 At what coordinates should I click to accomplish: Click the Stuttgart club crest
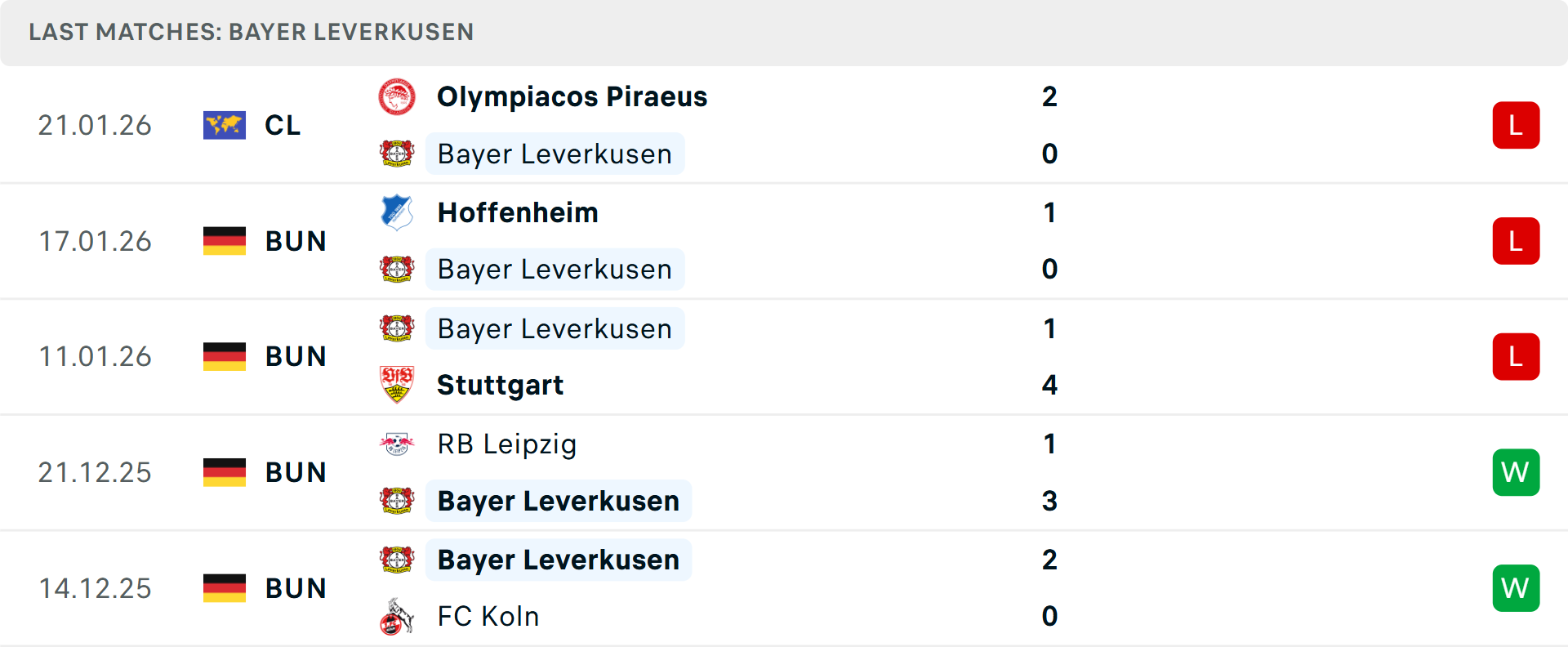(x=397, y=385)
